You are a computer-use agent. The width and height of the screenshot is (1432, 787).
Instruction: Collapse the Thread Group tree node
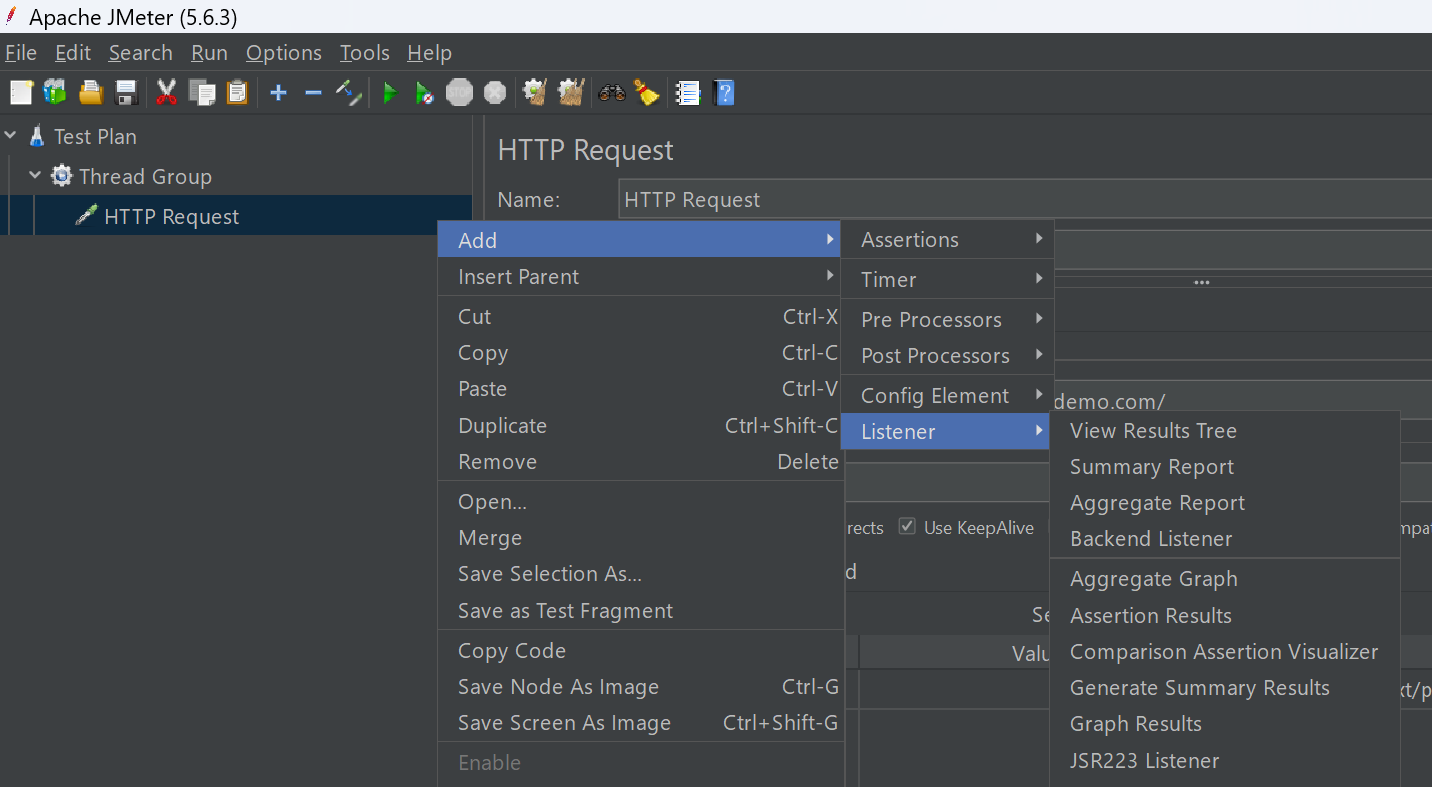(35, 176)
